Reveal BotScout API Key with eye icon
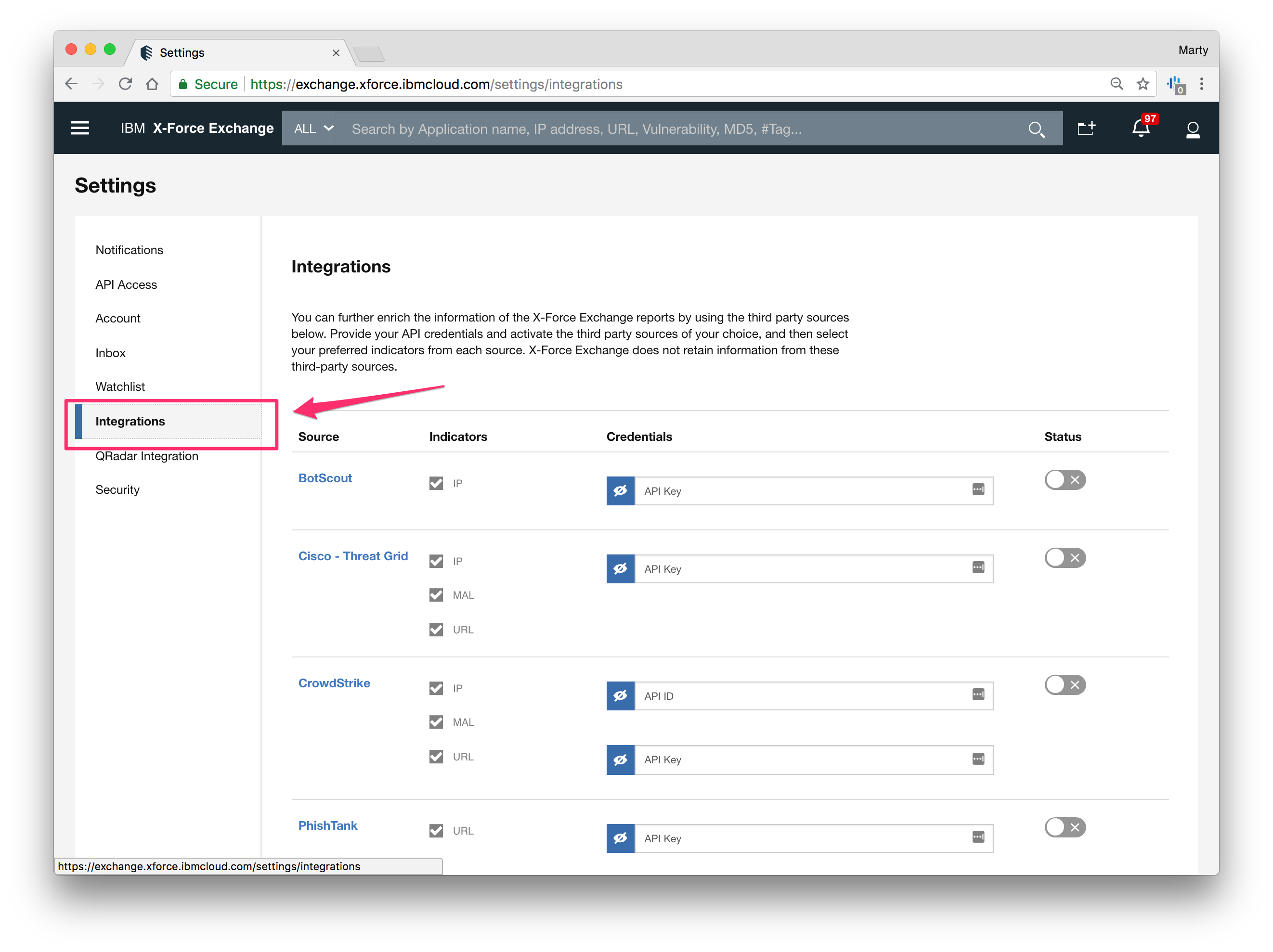 [621, 490]
